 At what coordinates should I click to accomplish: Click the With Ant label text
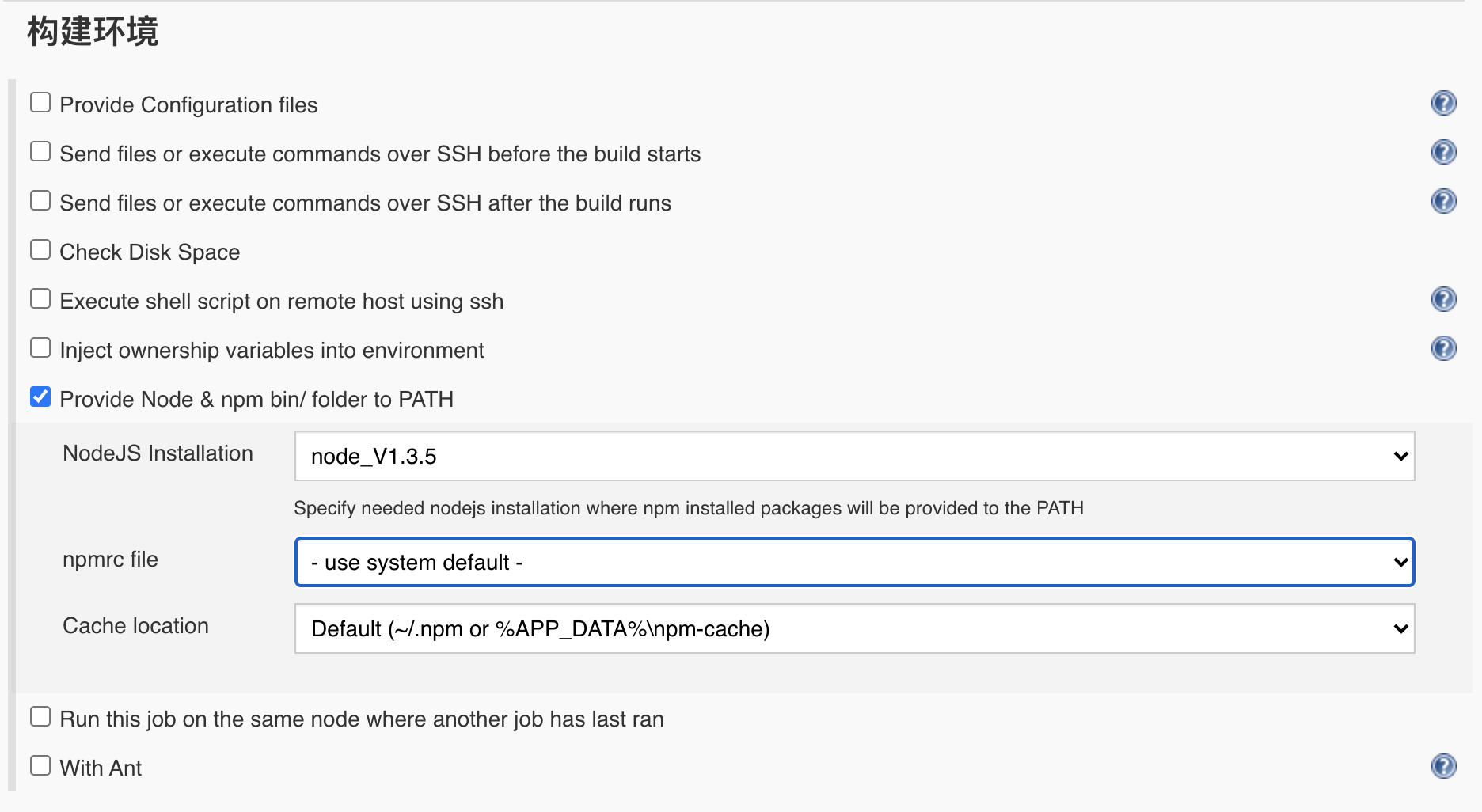(x=101, y=768)
